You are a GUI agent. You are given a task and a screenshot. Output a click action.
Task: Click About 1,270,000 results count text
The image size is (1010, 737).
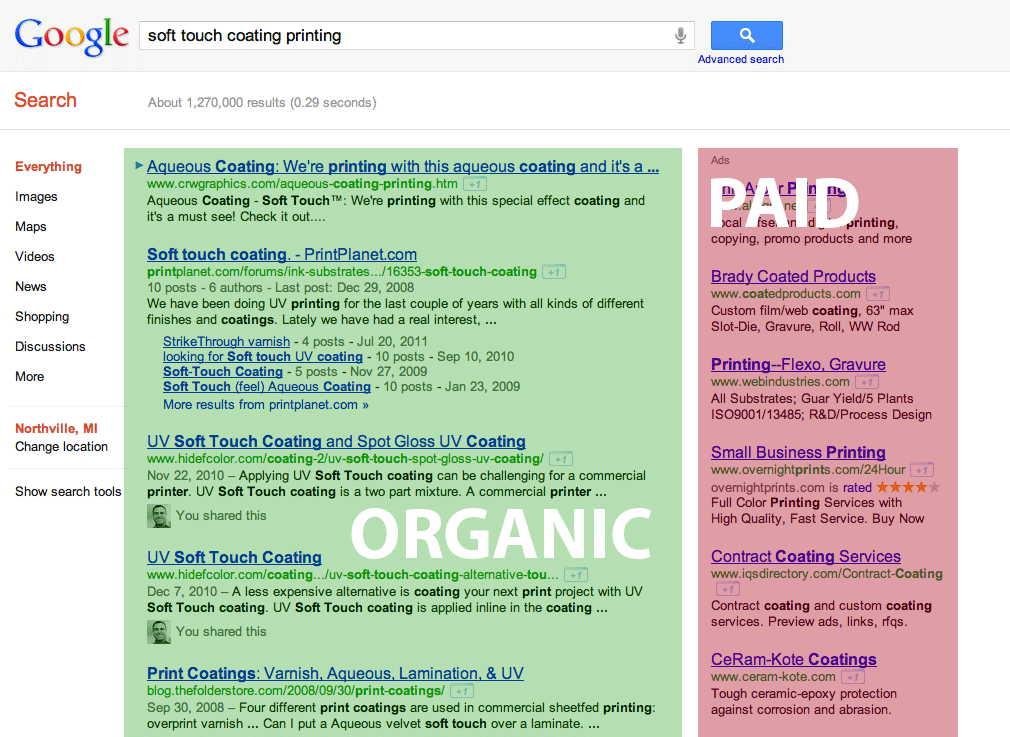262,102
